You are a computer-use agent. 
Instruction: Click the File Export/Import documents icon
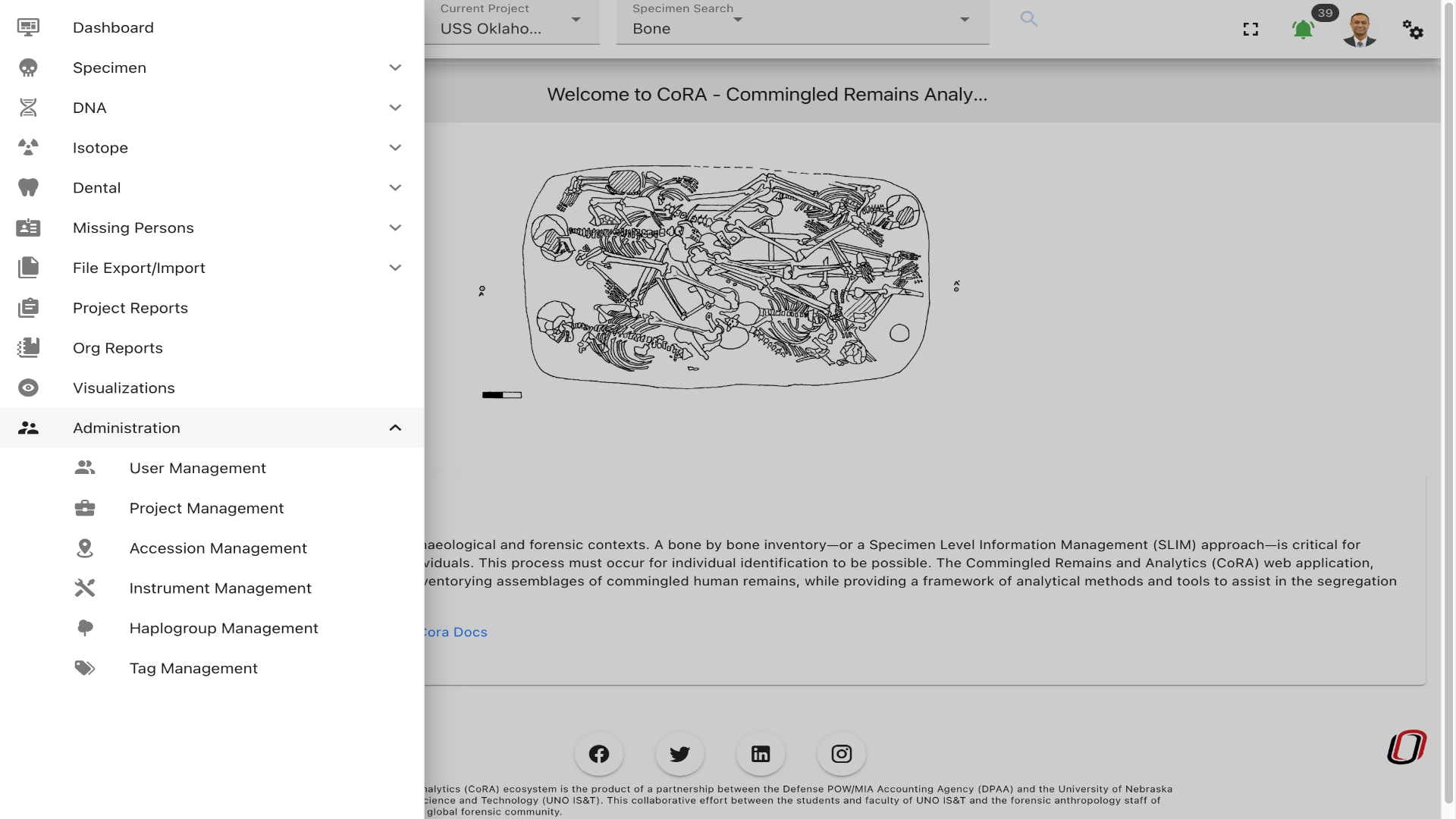(x=28, y=268)
